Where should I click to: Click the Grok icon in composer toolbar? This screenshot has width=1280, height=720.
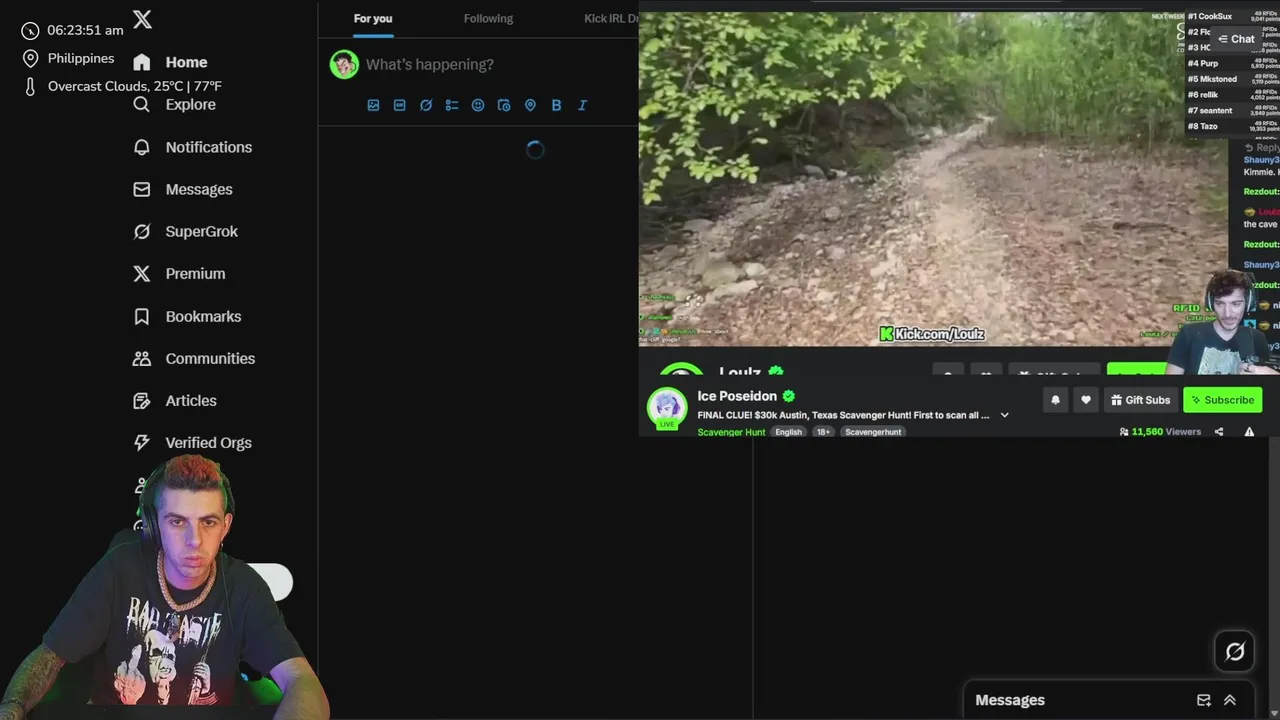tap(426, 105)
